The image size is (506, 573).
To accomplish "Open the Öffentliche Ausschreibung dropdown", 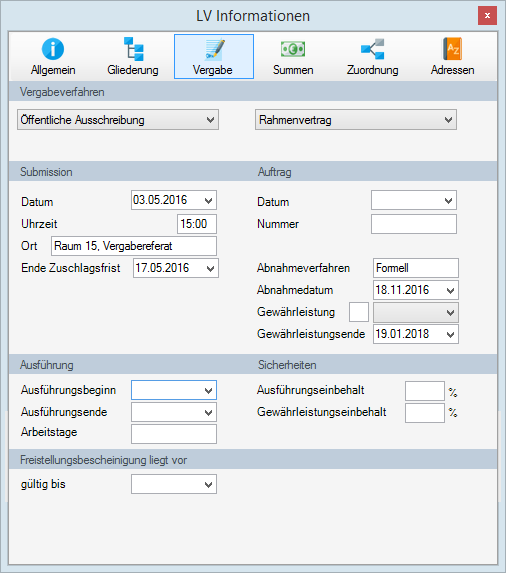I will click(118, 119).
